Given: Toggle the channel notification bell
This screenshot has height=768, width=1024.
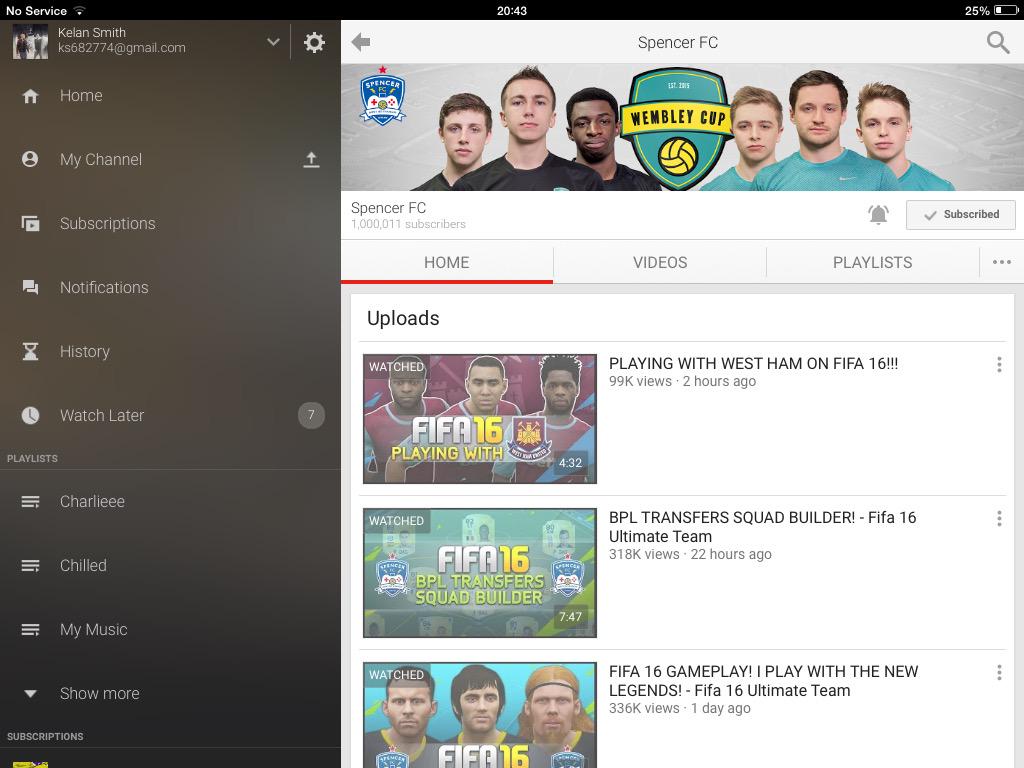Looking at the screenshot, I should click(x=878, y=214).
